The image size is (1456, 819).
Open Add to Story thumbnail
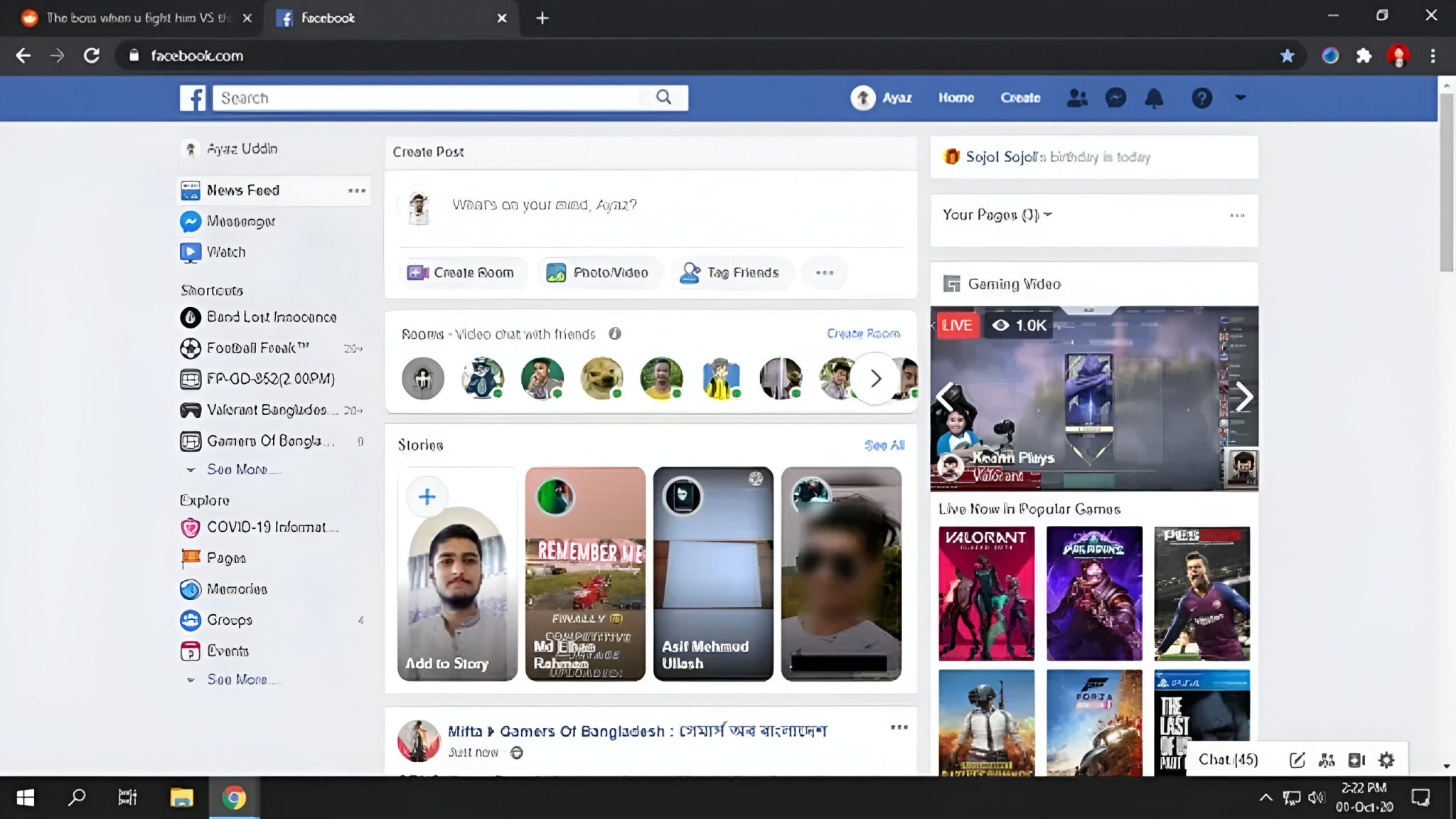[457, 573]
